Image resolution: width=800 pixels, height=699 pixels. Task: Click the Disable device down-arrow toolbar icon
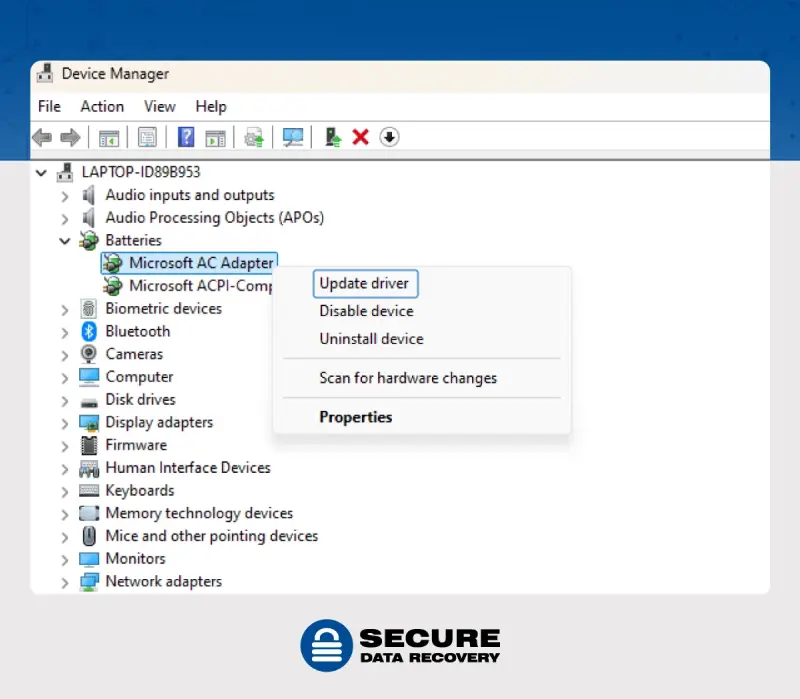tap(389, 137)
